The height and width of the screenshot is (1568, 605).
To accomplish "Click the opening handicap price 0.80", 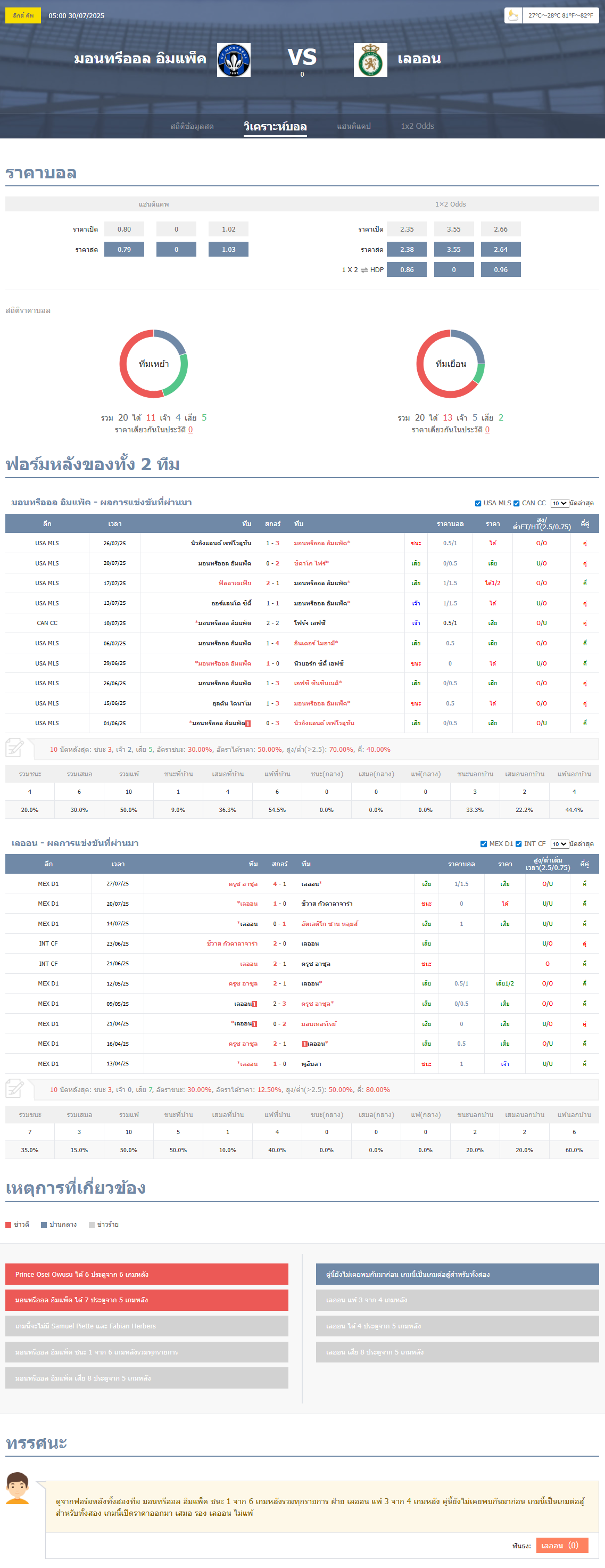I will click(x=124, y=229).
